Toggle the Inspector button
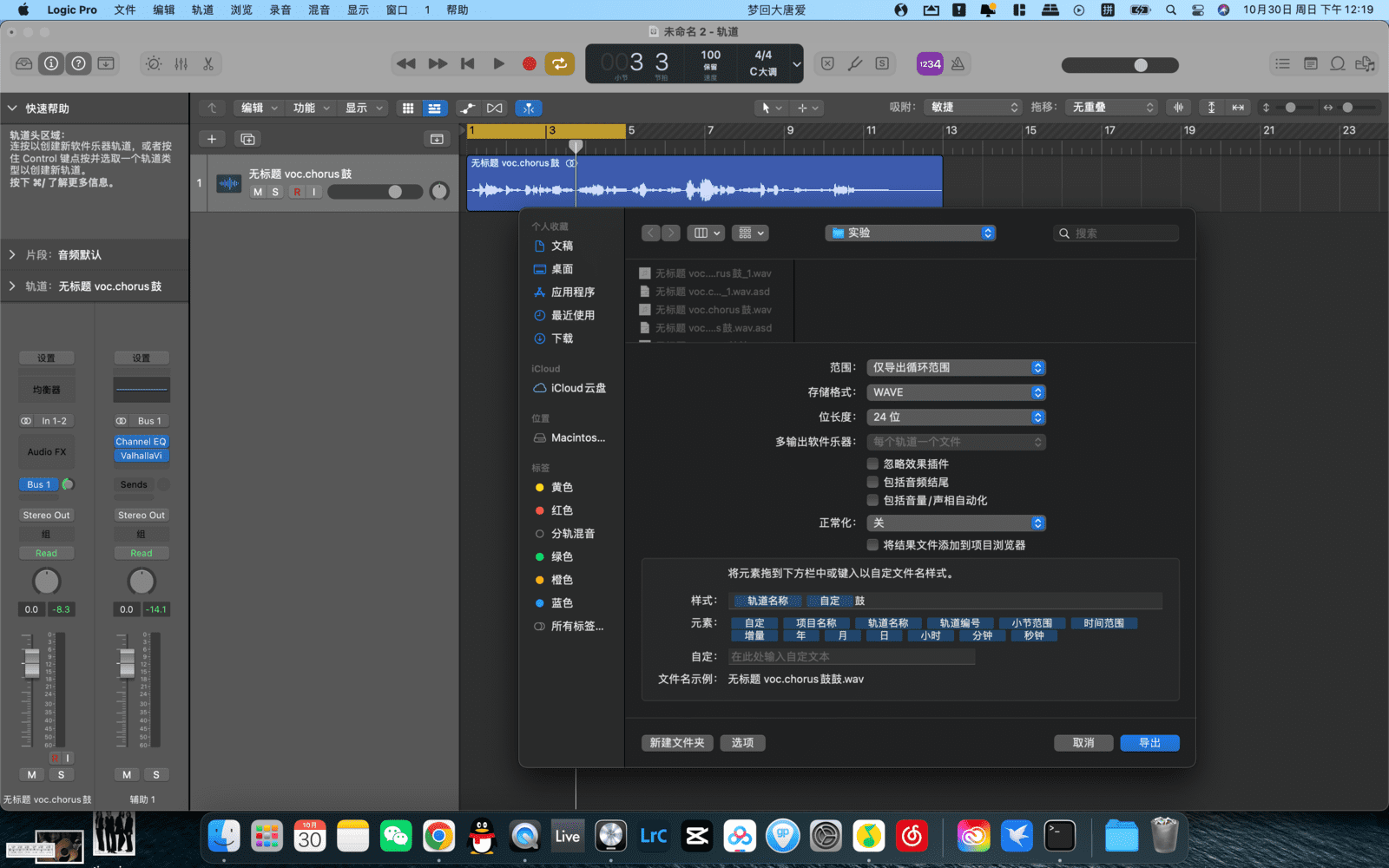Screen dimensions: 1389x868 pyautogui.click(x=51, y=63)
